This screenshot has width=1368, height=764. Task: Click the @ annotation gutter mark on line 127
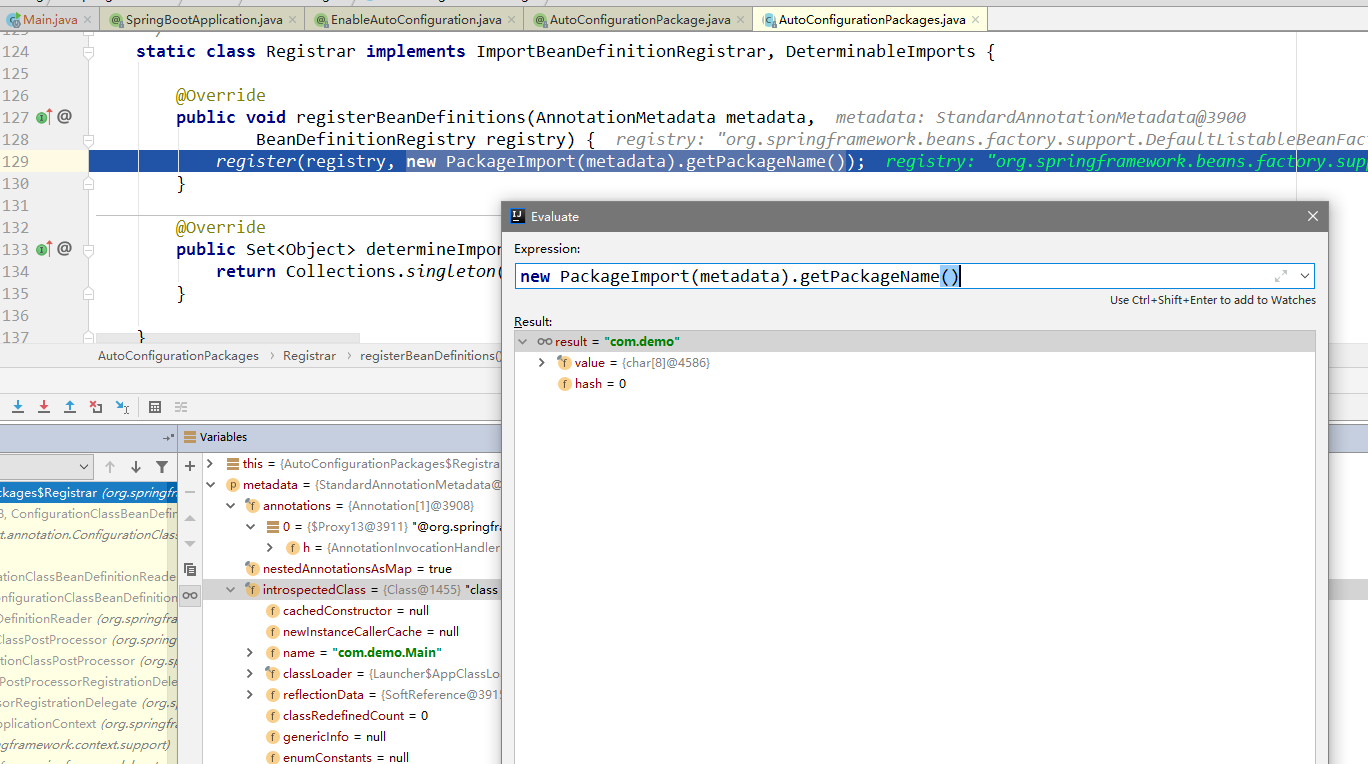tap(64, 116)
